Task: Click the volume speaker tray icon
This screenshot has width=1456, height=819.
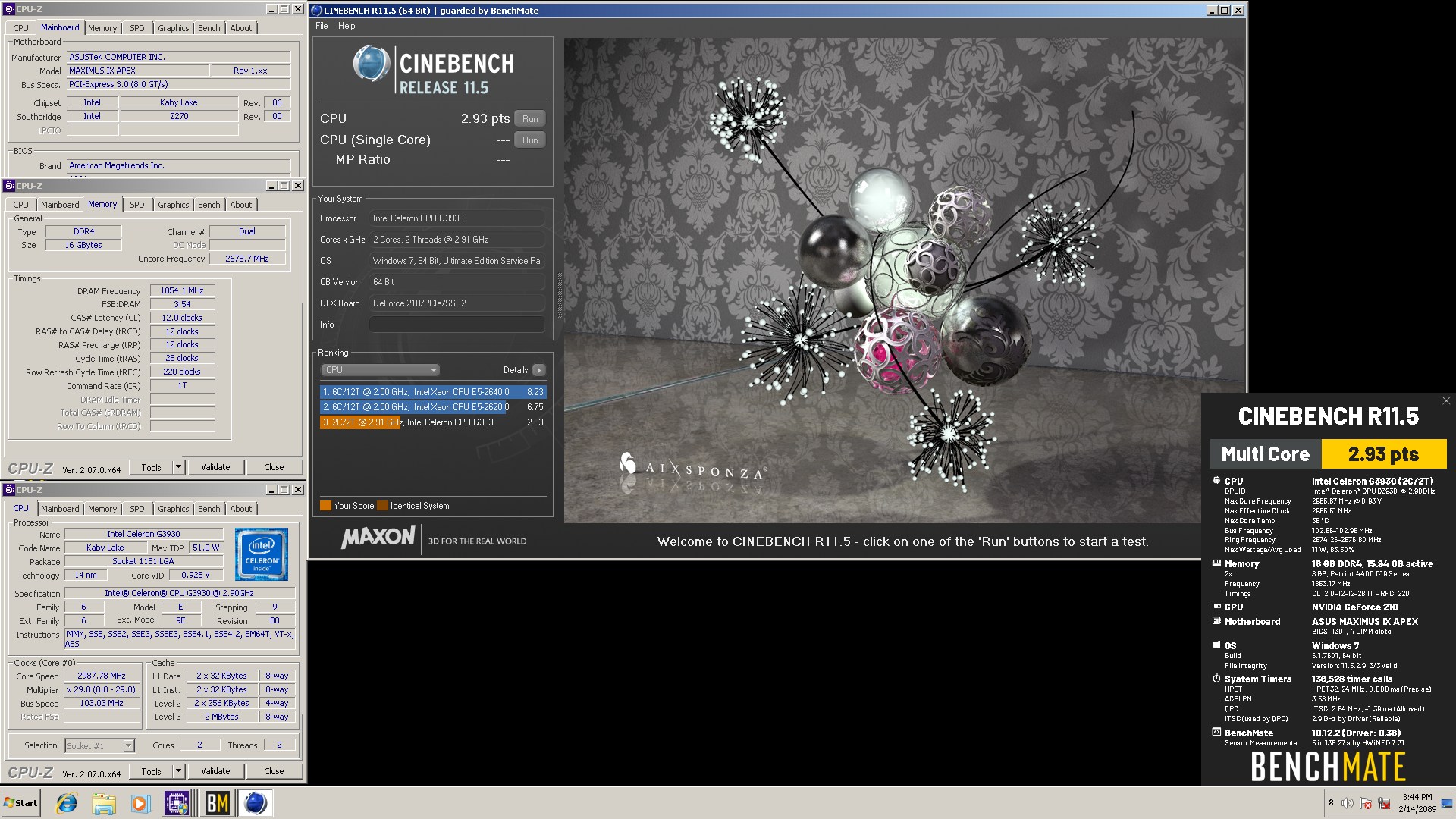Action: [1348, 803]
